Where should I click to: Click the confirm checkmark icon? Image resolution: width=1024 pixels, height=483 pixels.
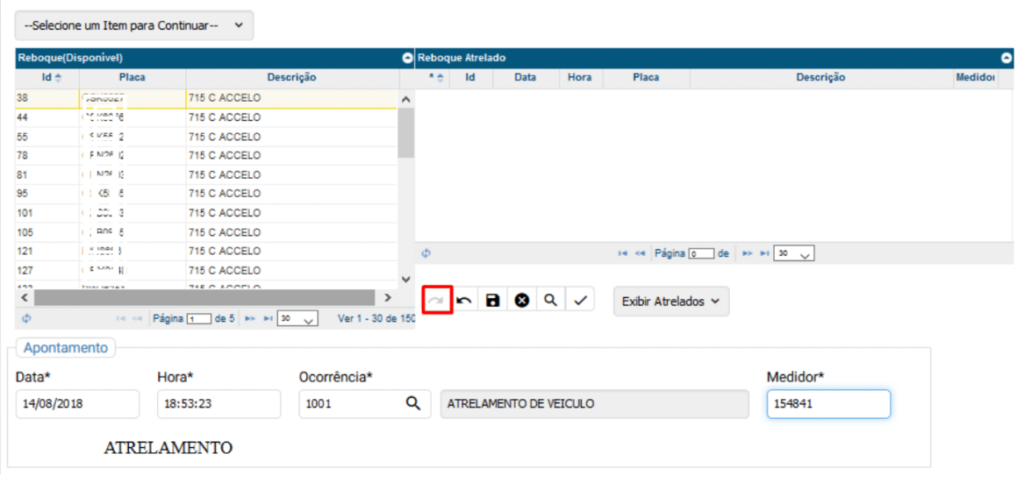click(579, 300)
